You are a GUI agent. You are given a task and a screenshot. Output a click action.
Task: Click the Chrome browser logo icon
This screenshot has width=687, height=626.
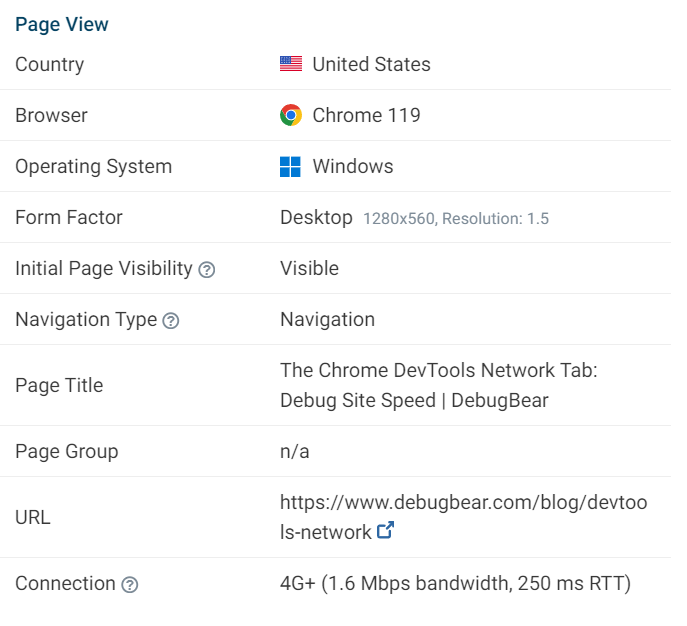click(x=291, y=115)
